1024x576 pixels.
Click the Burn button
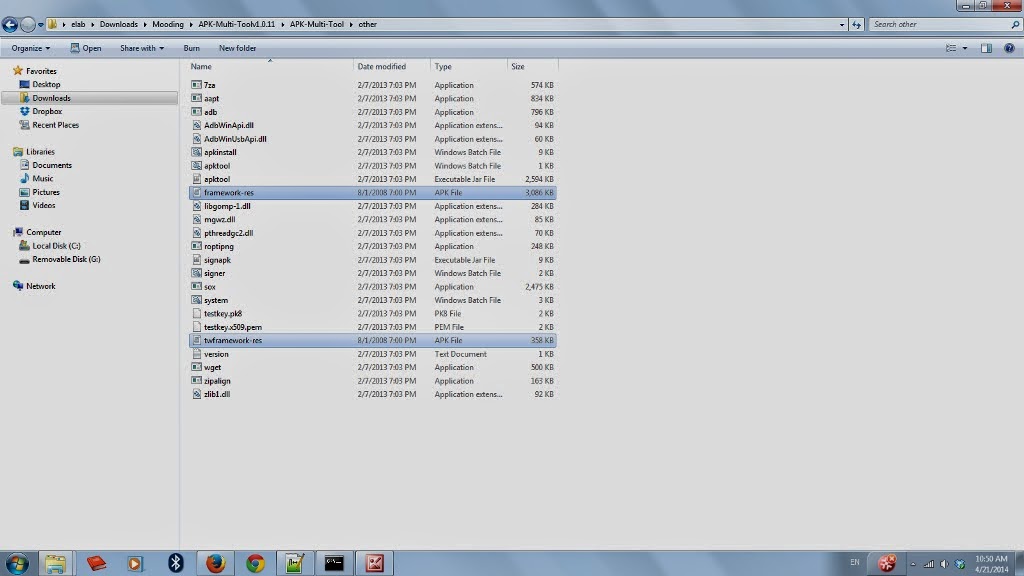(x=191, y=47)
